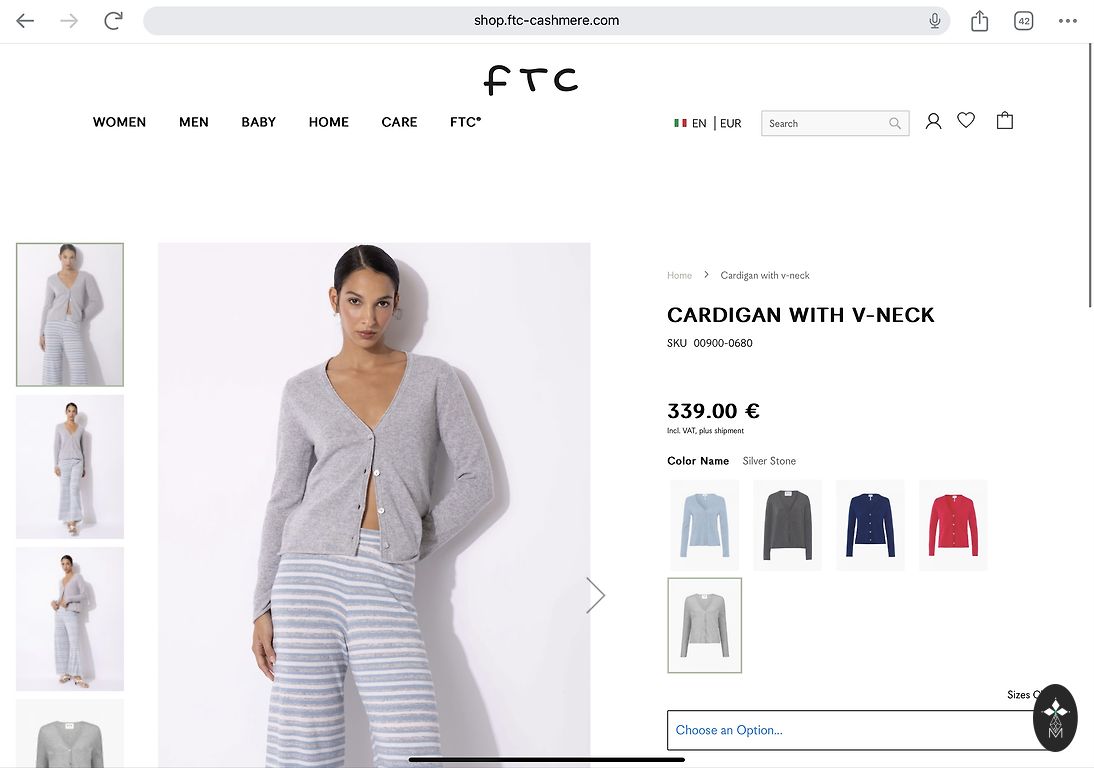This screenshot has height=768, width=1094.
Task: Click the search magnifier icon
Action: coord(894,123)
